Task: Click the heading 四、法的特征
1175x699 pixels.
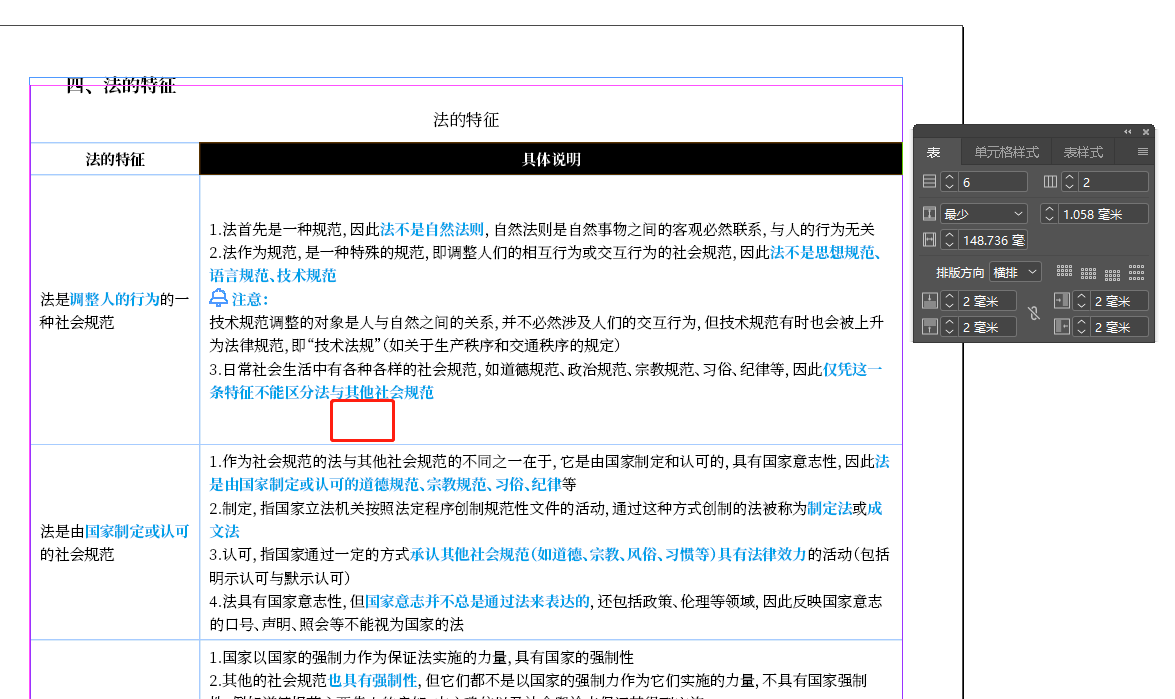Action: click(x=121, y=85)
